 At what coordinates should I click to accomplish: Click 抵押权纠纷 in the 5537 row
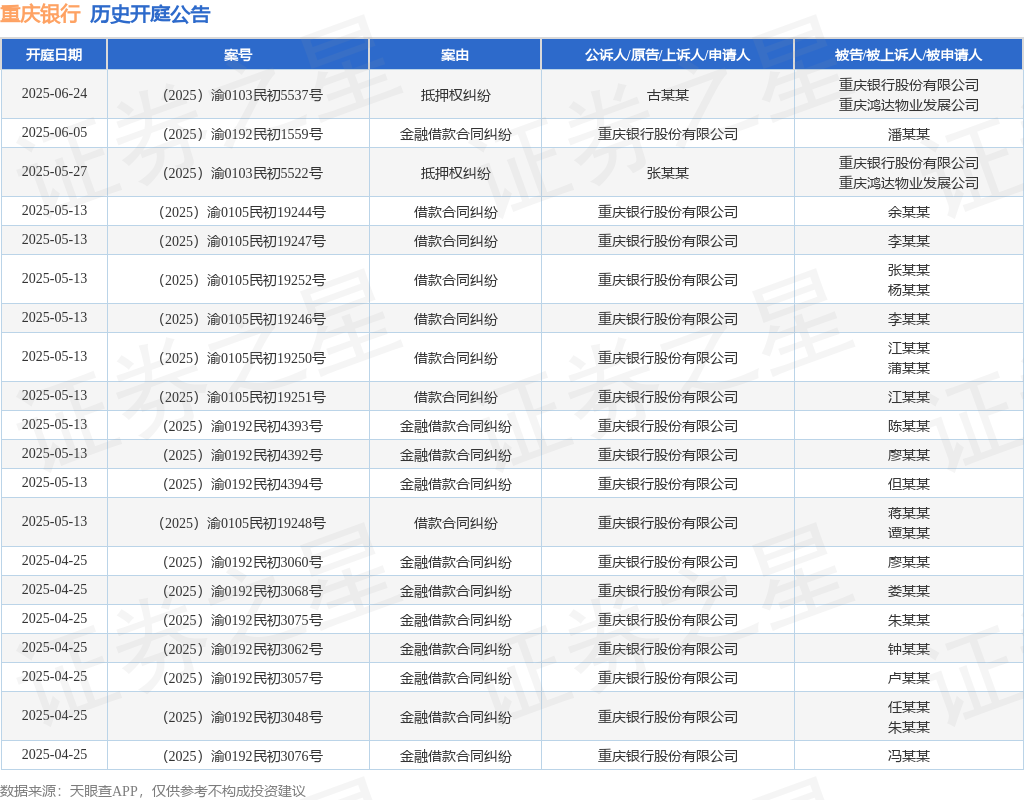coord(455,95)
